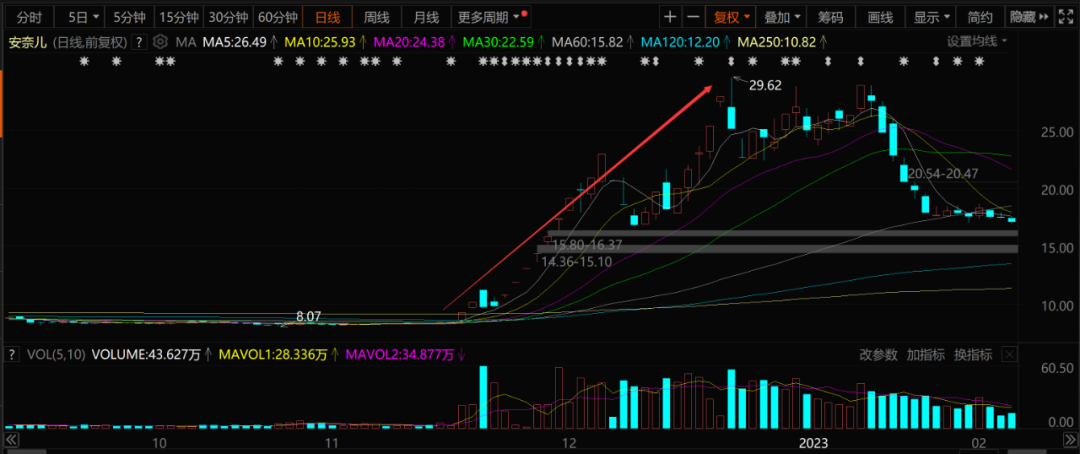
Task: Open the 设置均线 dropdown
Action: click(977, 41)
